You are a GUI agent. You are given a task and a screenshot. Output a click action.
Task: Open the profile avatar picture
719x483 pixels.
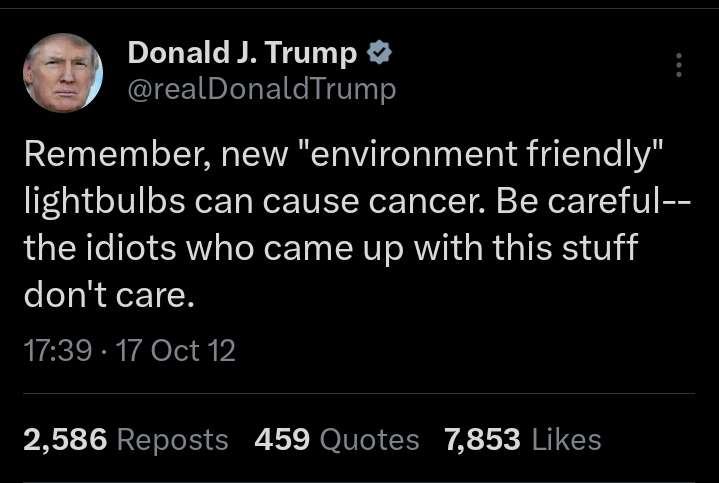click(x=63, y=73)
